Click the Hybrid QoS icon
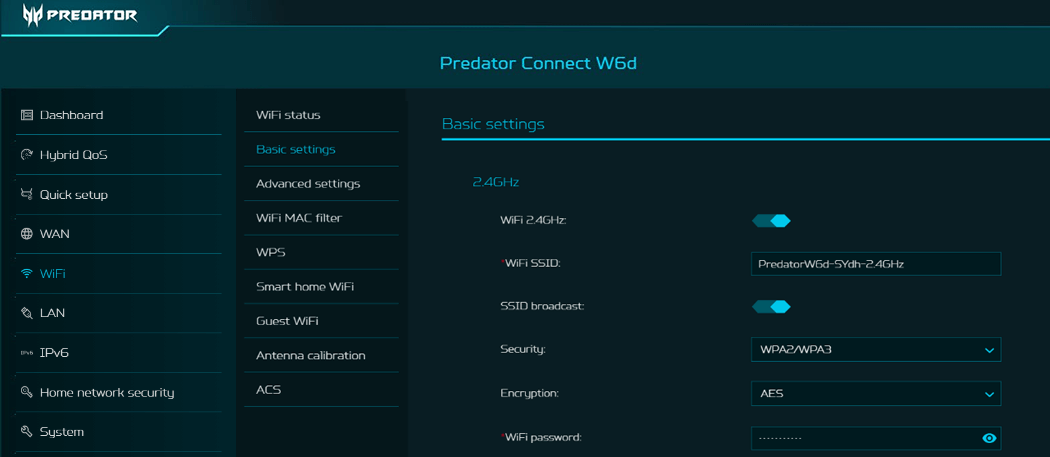The width and height of the screenshot is (1050, 457). coord(27,155)
